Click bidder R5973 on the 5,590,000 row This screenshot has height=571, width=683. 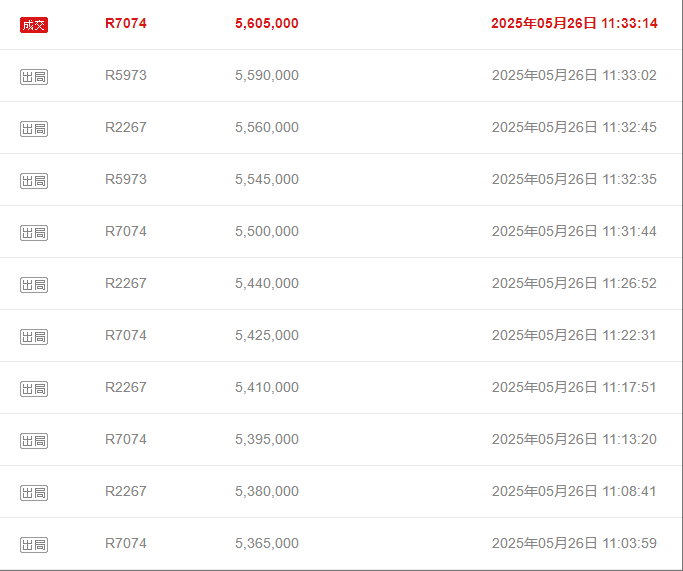[x=126, y=75]
